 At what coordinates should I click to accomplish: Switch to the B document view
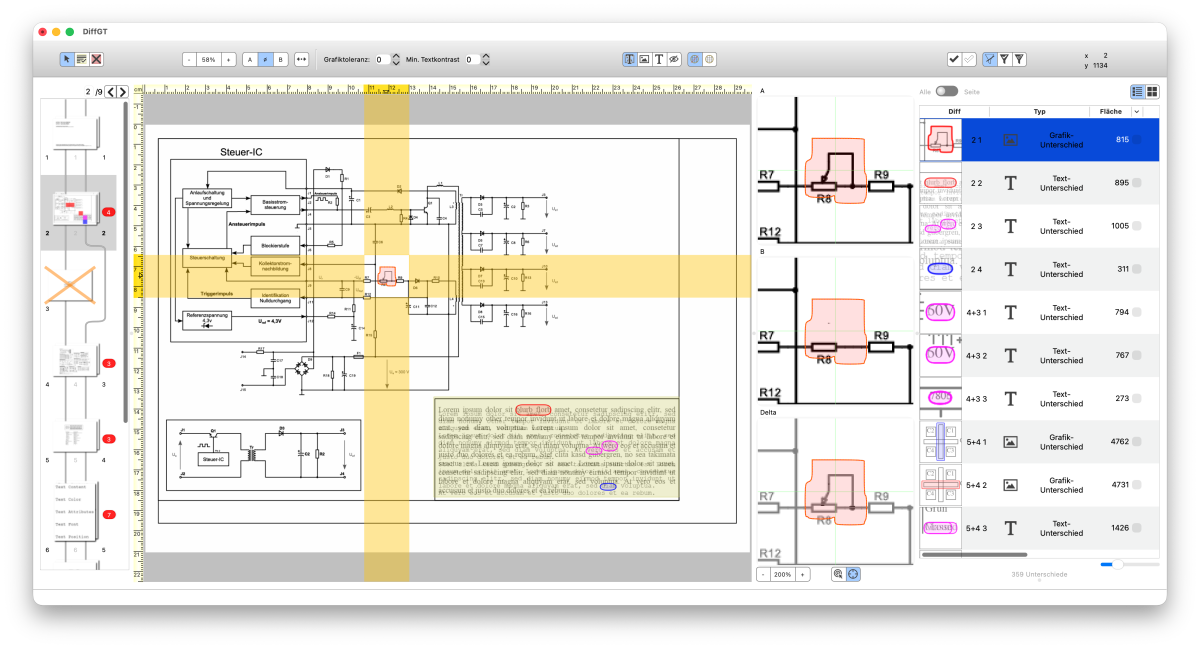(282, 59)
